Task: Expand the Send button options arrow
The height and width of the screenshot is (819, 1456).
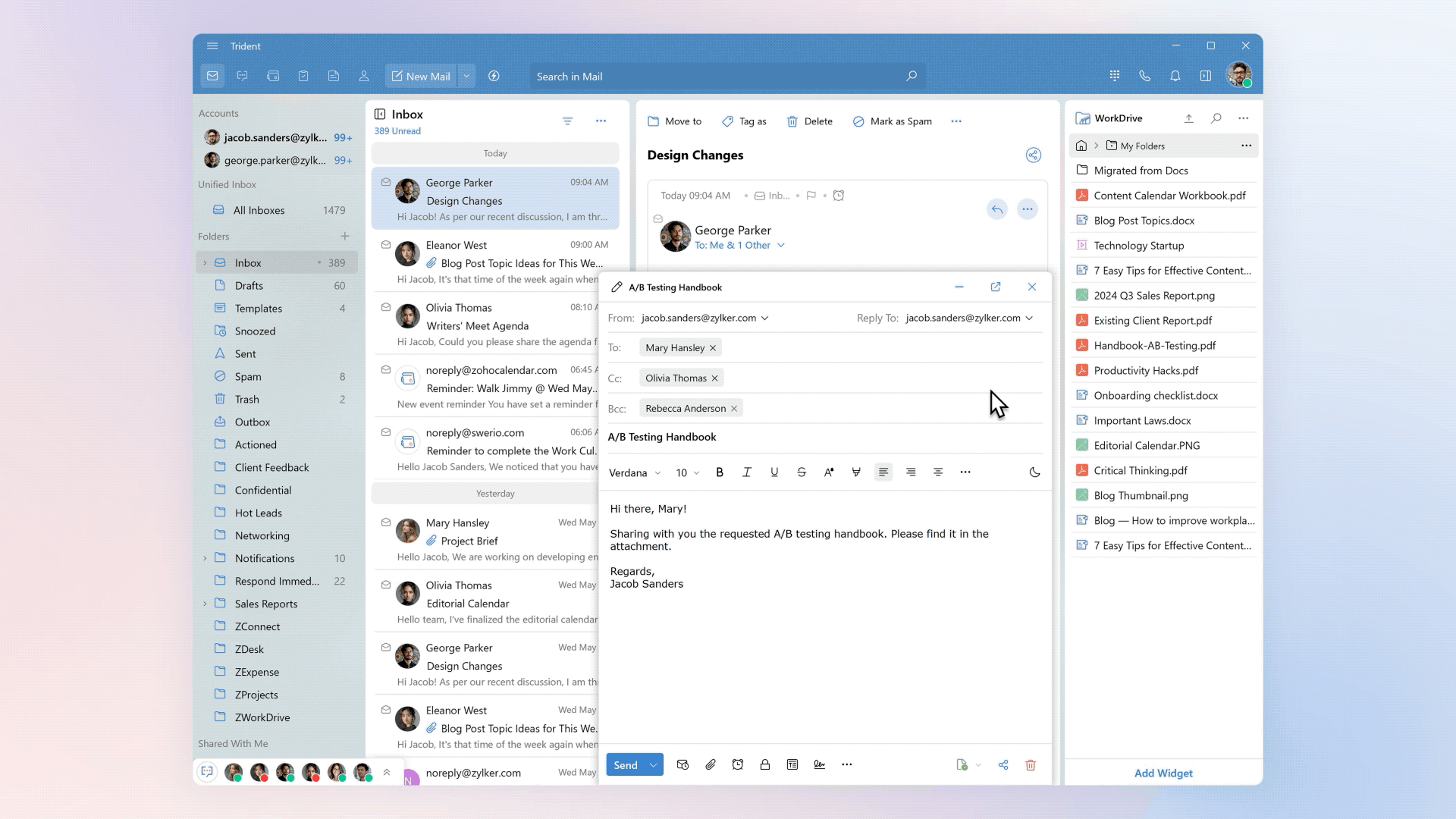Action: coord(653,764)
